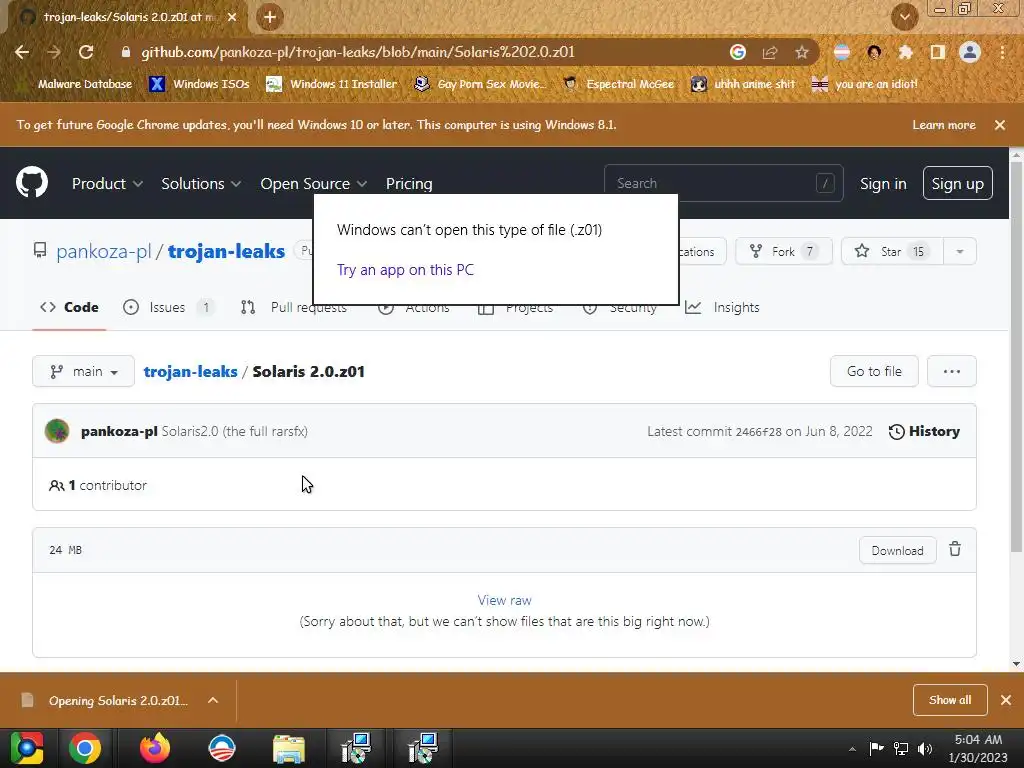
Task: Click trojan-leaks in the file breadcrumb
Action: coord(190,372)
